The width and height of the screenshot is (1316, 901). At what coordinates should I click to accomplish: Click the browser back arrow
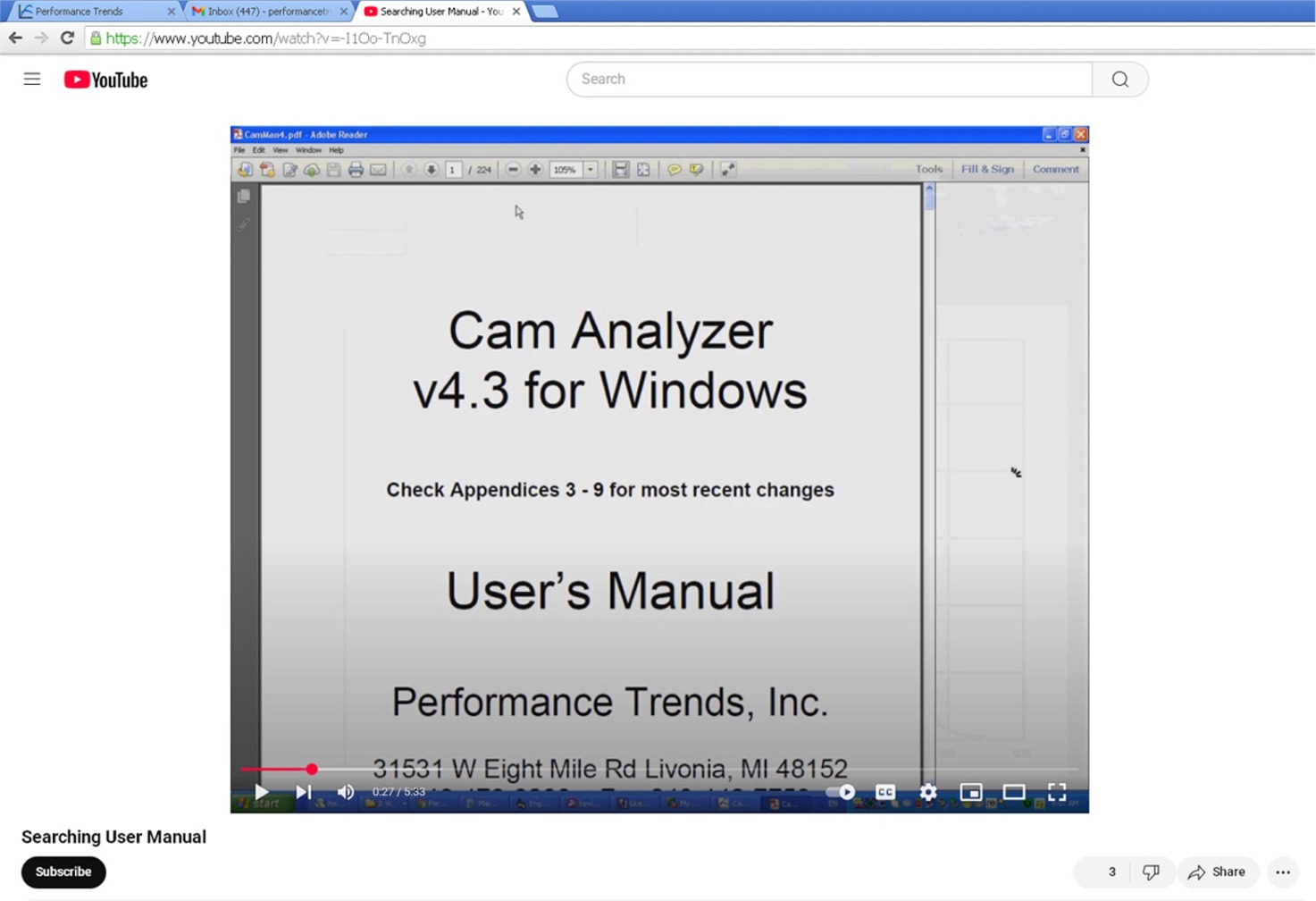click(15, 38)
